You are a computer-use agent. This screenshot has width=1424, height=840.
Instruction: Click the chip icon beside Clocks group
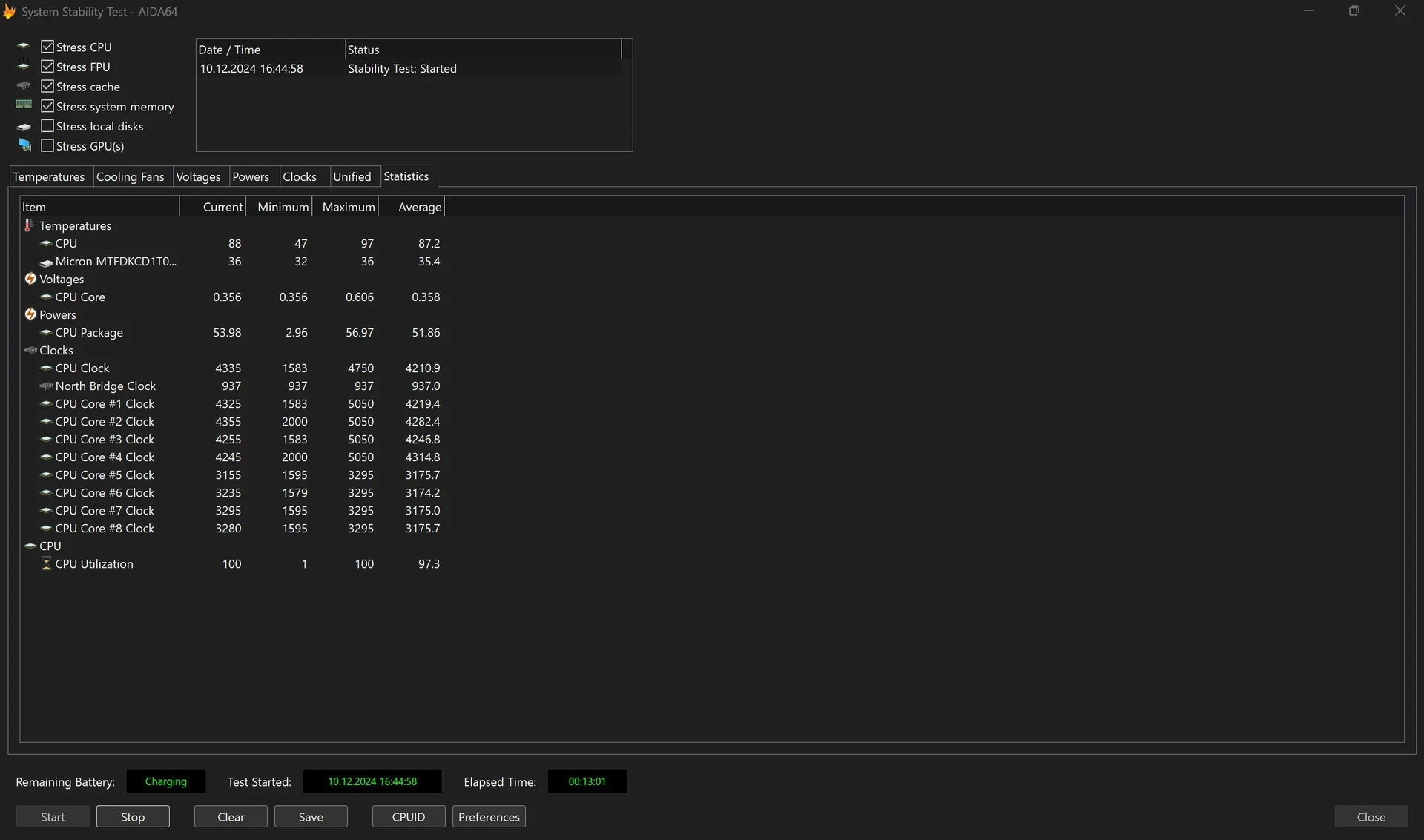coord(30,350)
